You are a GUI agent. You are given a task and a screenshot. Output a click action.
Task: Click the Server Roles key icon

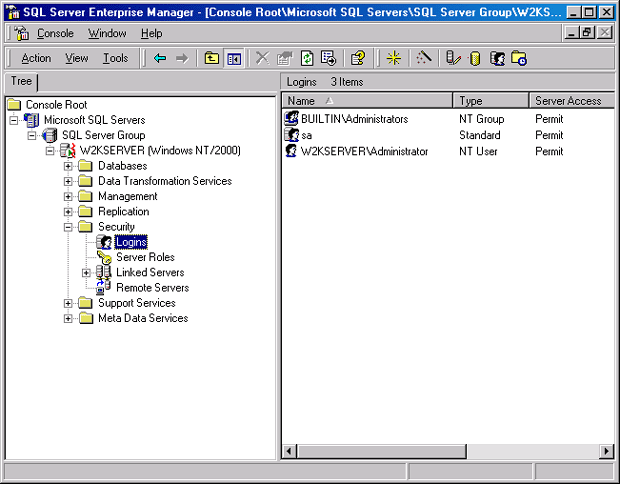point(104,257)
